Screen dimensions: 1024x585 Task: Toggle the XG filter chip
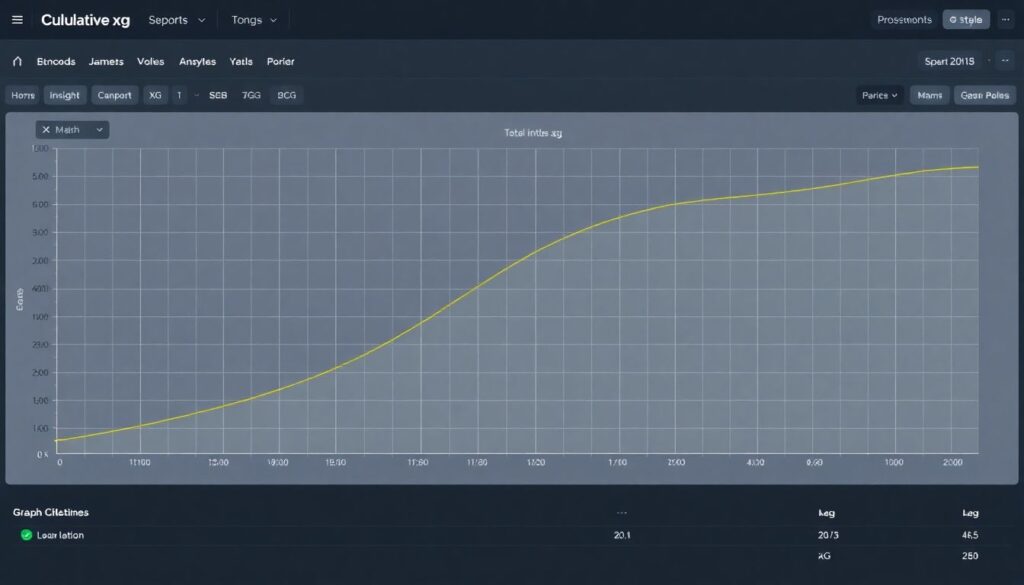(154, 95)
